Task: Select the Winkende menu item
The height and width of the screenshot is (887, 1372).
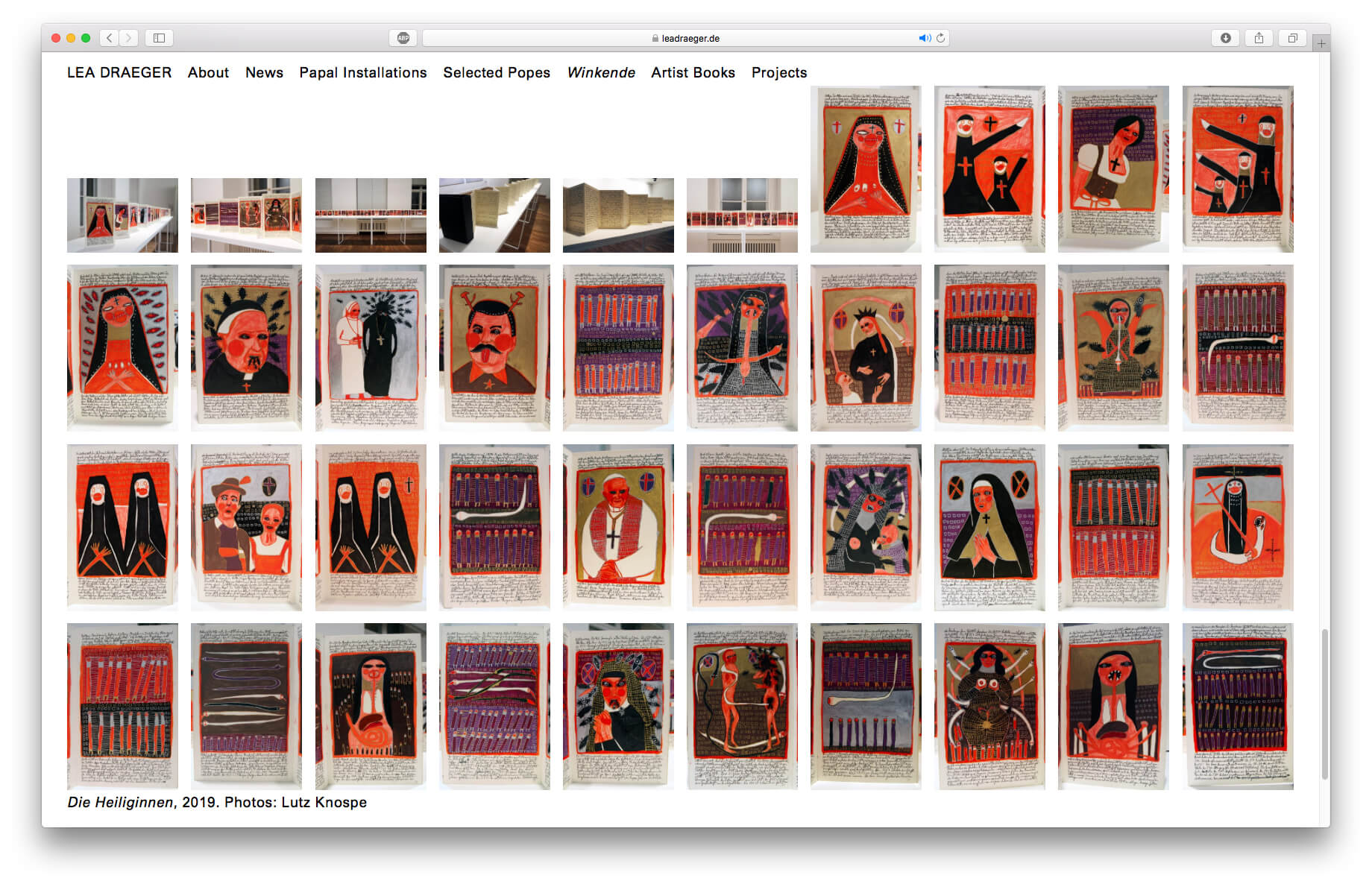Action: [x=601, y=72]
